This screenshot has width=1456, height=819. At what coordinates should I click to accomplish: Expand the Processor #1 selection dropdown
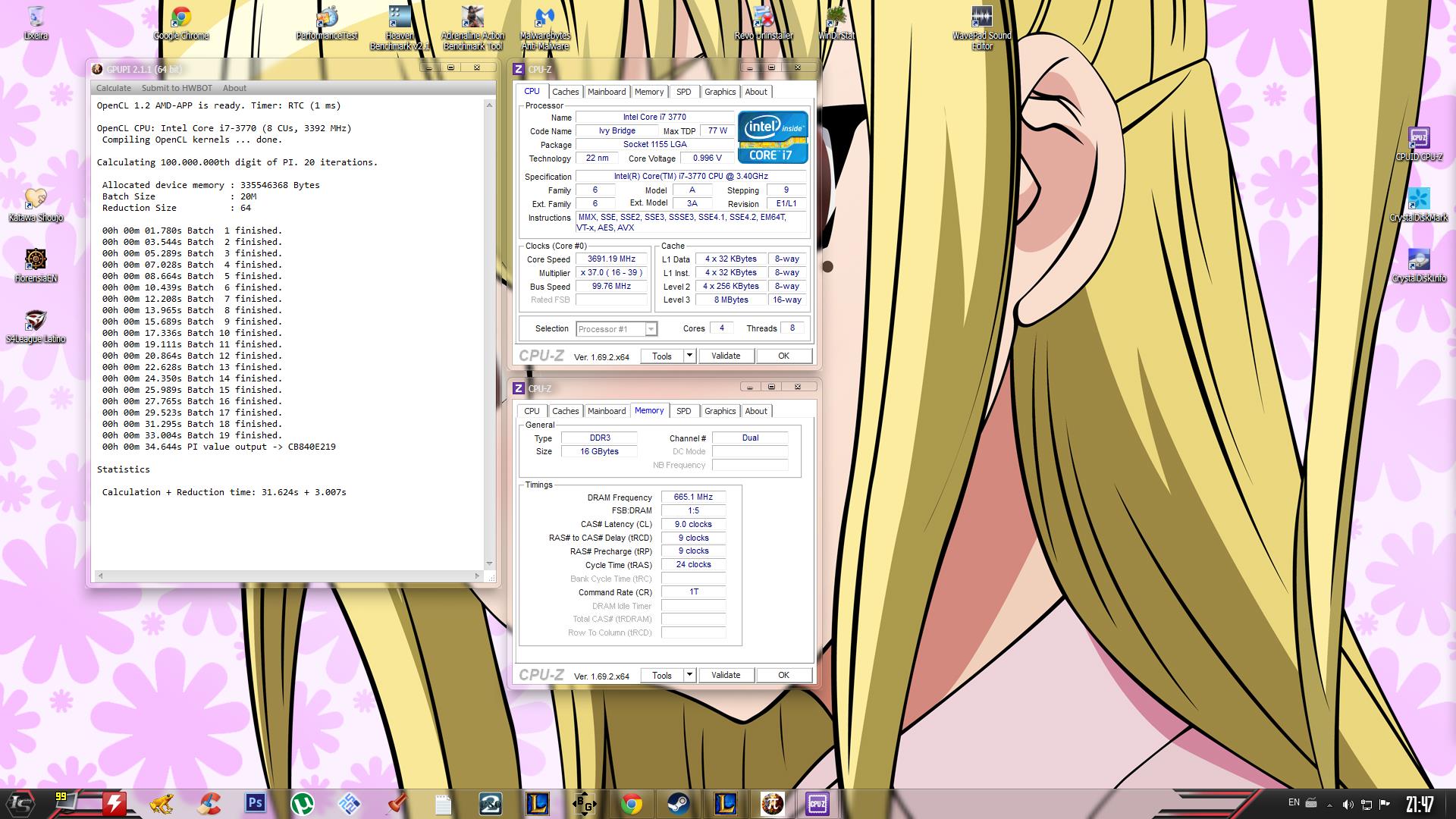(x=651, y=329)
